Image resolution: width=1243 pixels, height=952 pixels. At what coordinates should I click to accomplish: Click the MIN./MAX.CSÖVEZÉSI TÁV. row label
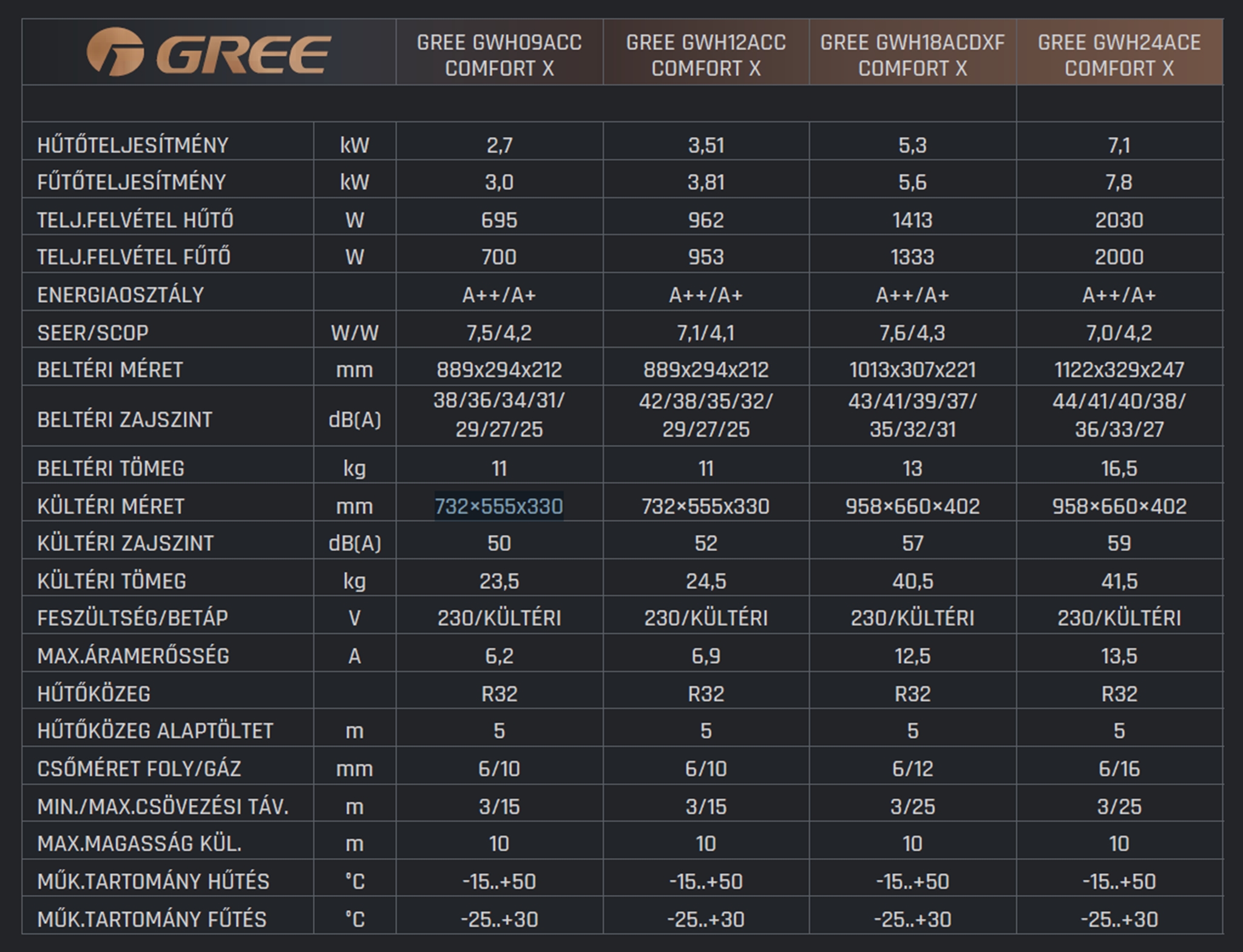click(163, 806)
